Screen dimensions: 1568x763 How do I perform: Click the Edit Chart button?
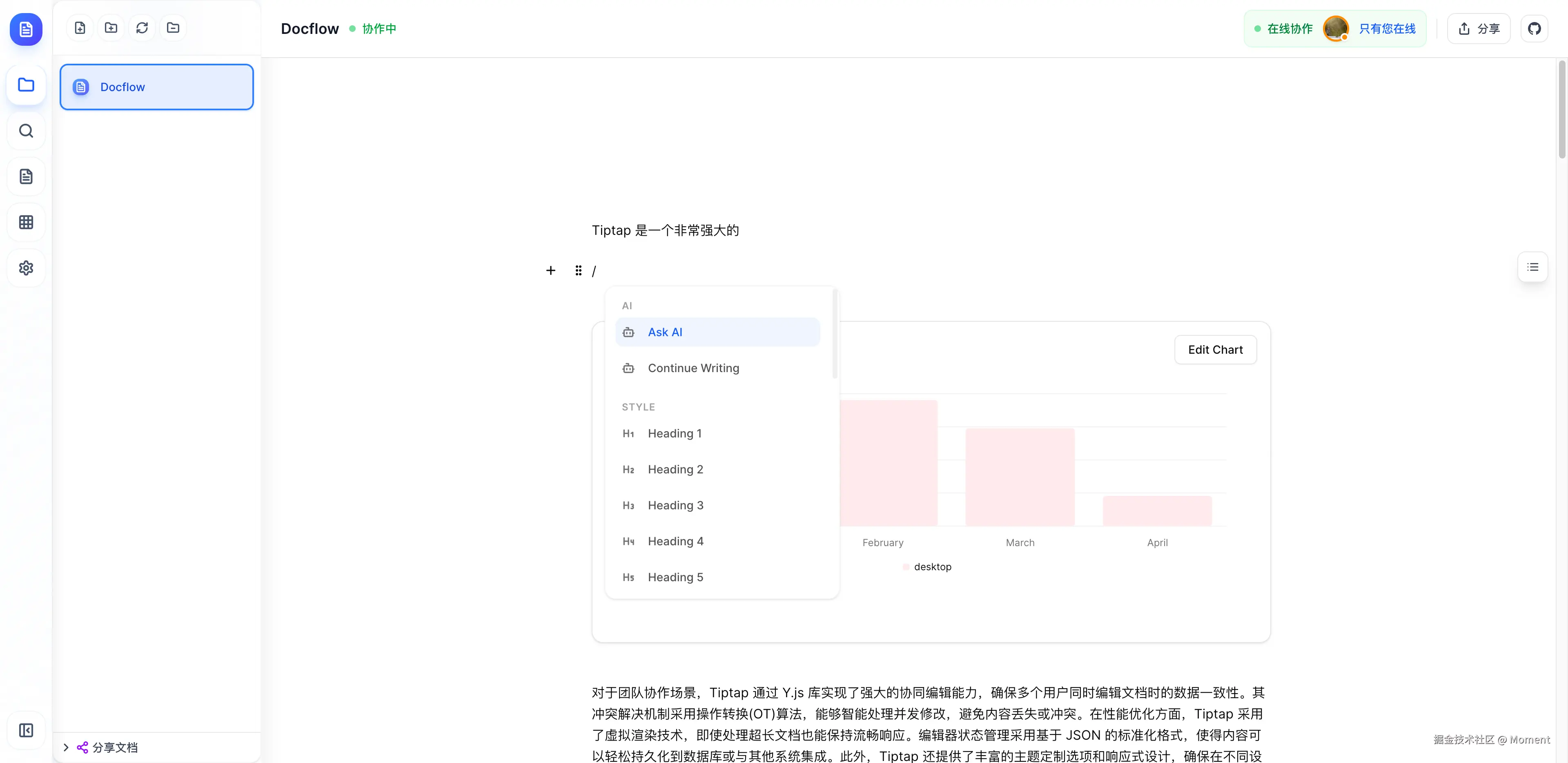(1215, 350)
